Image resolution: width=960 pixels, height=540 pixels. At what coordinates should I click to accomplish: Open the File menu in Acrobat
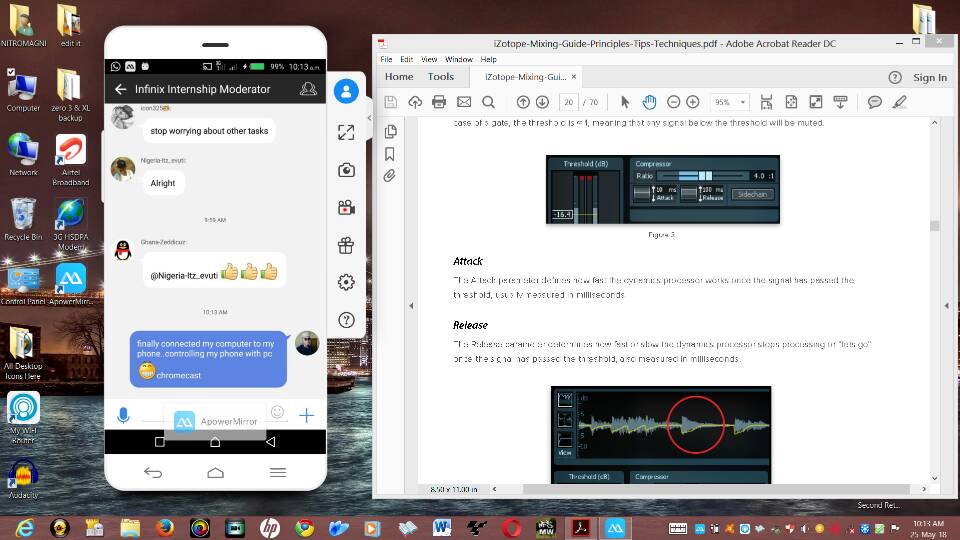point(386,59)
